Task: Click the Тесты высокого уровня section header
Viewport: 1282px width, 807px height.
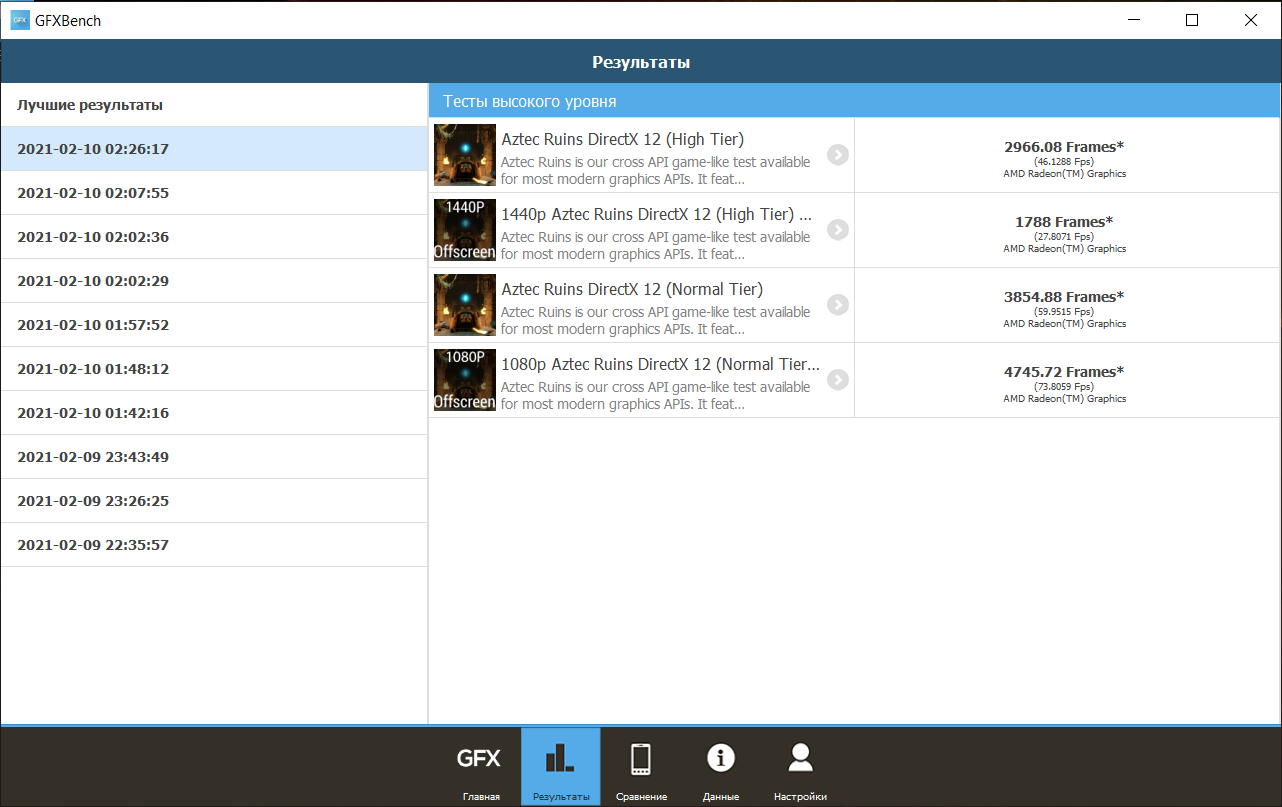Action: tap(855, 101)
